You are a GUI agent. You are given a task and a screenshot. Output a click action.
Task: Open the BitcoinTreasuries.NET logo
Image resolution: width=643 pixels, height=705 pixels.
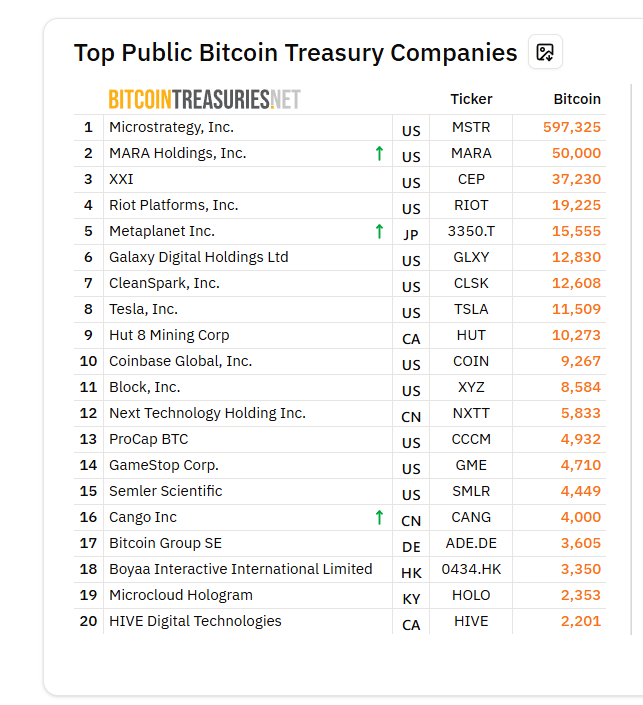[205, 99]
